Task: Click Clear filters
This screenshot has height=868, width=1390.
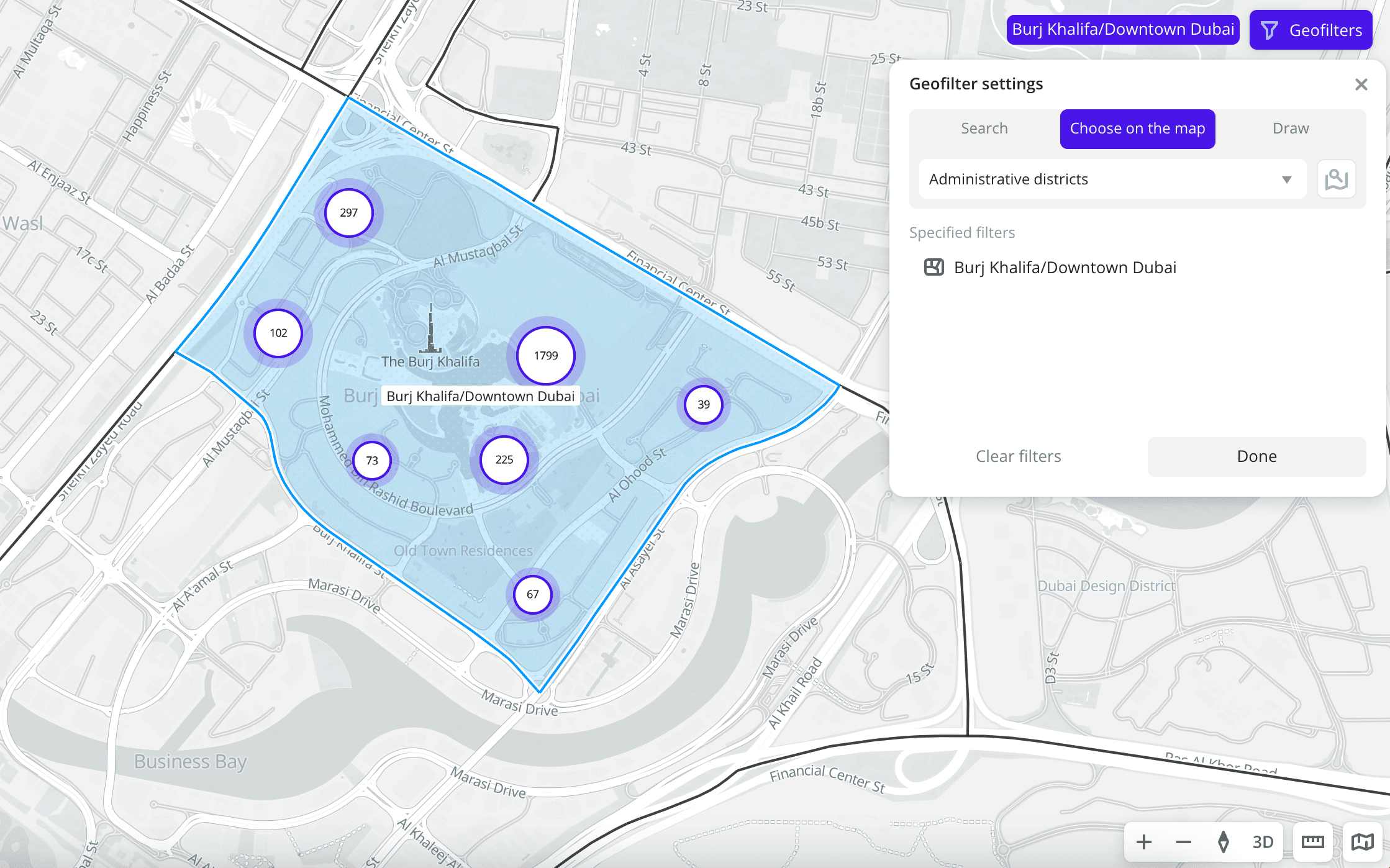Action: [x=1019, y=456]
